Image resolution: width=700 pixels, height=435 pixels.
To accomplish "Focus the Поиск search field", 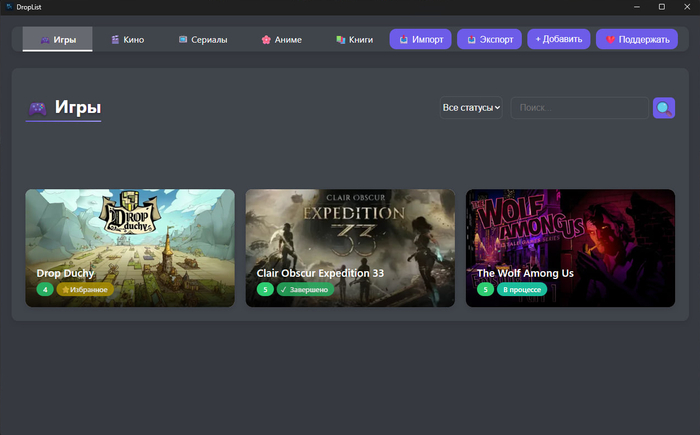I will 579,108.
